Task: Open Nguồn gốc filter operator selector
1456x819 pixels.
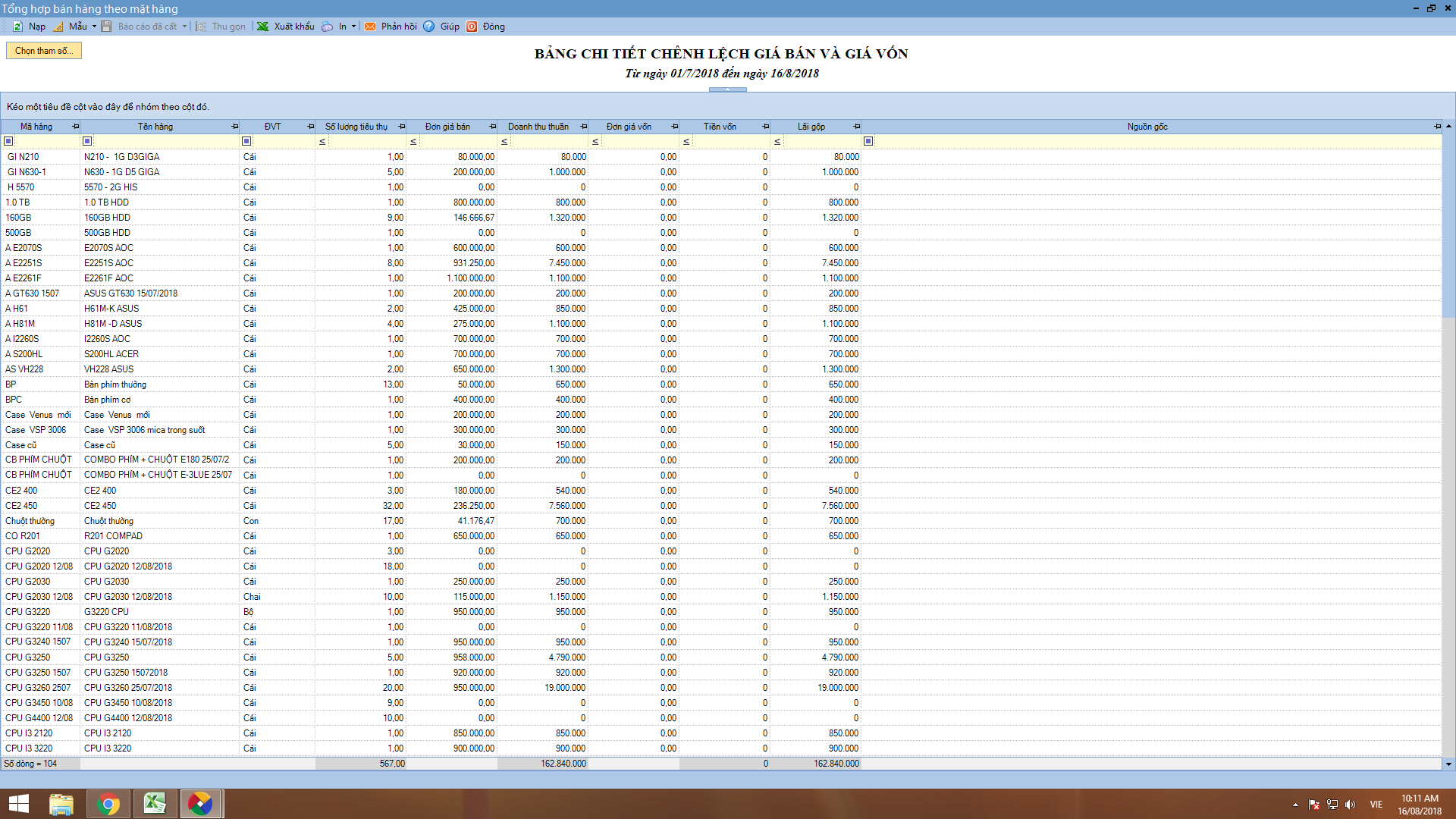Action: [x=868, y=141]
